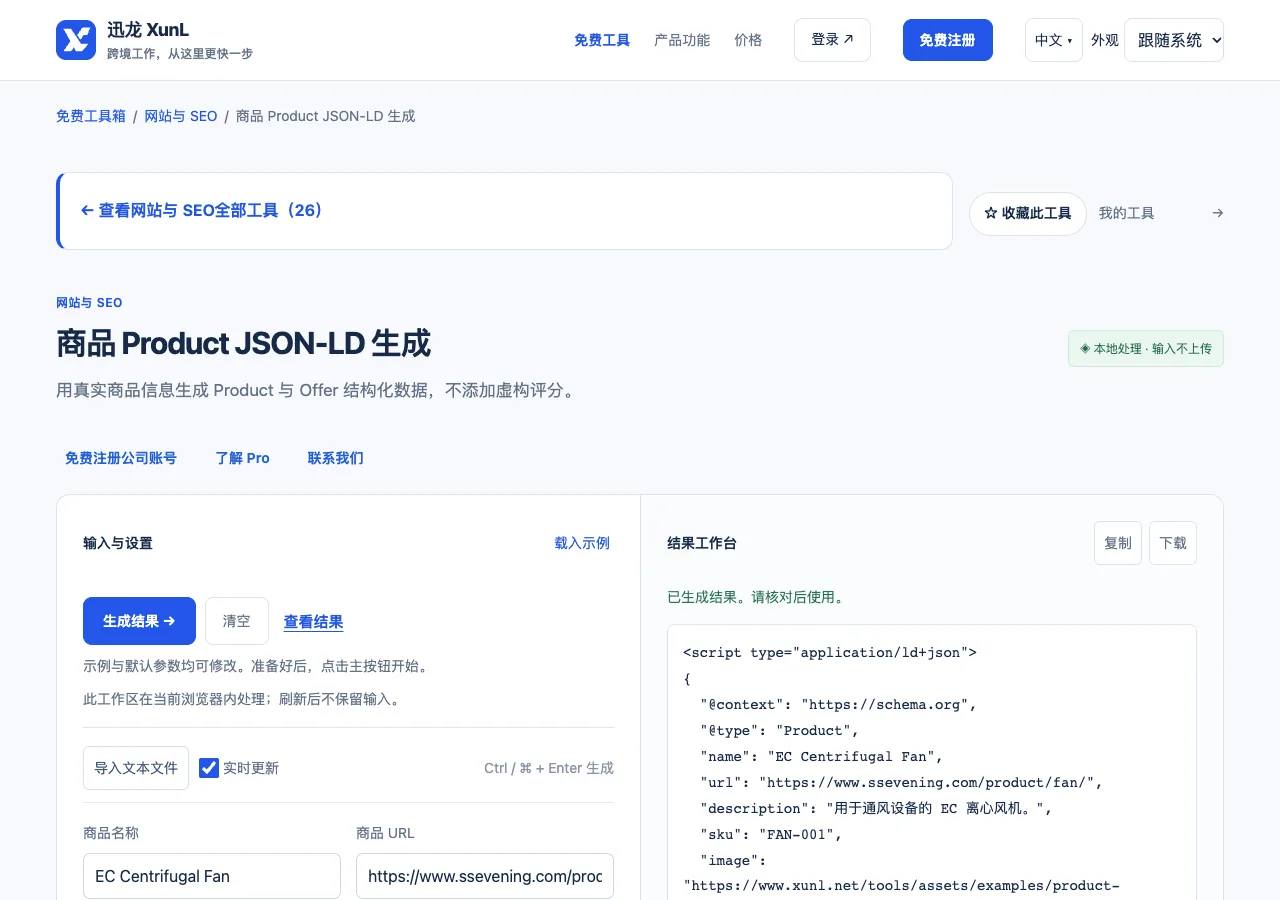
Task: Click the 输入与设置 heading
Action: [x=118, y=543]
